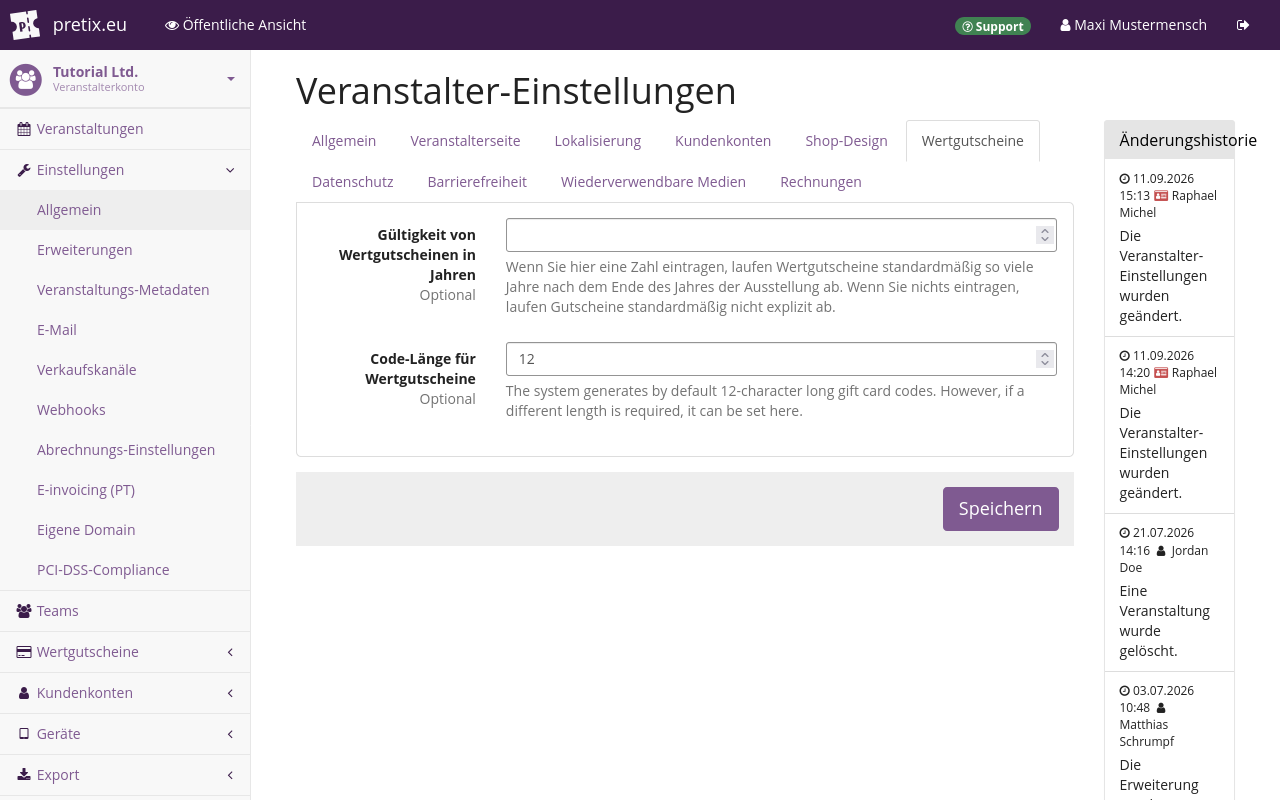
Task: Click the wrench icon beside Einstellungen
Action: [24, 170]
